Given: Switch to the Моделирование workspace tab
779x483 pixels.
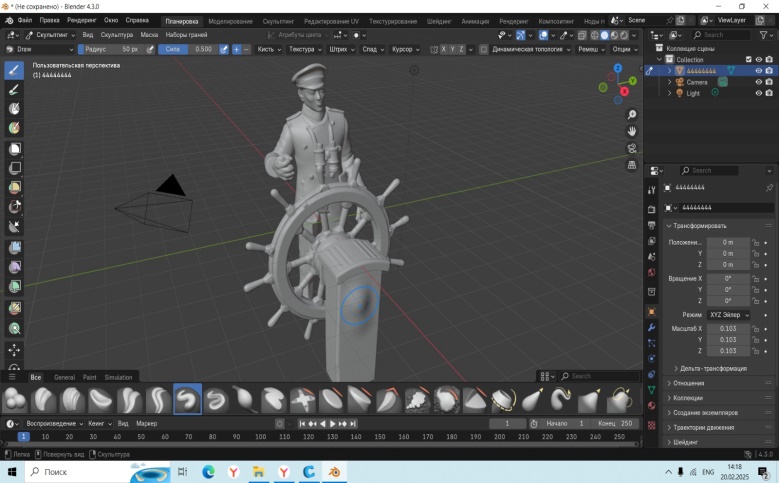Looking at the screenshot, I should tap(230, 21).
